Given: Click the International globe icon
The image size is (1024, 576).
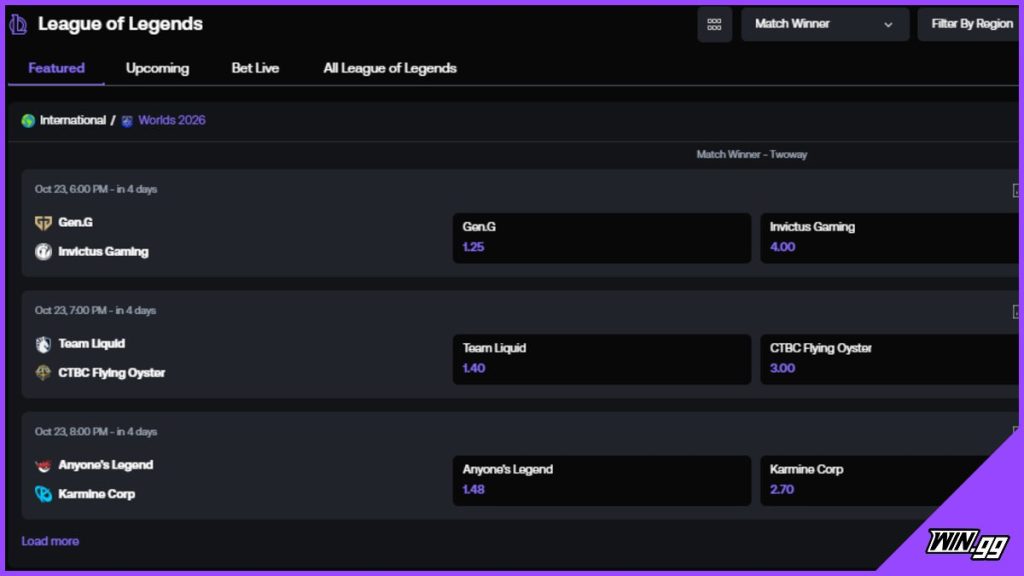Looking at the screenshot, I should point(28,121).
